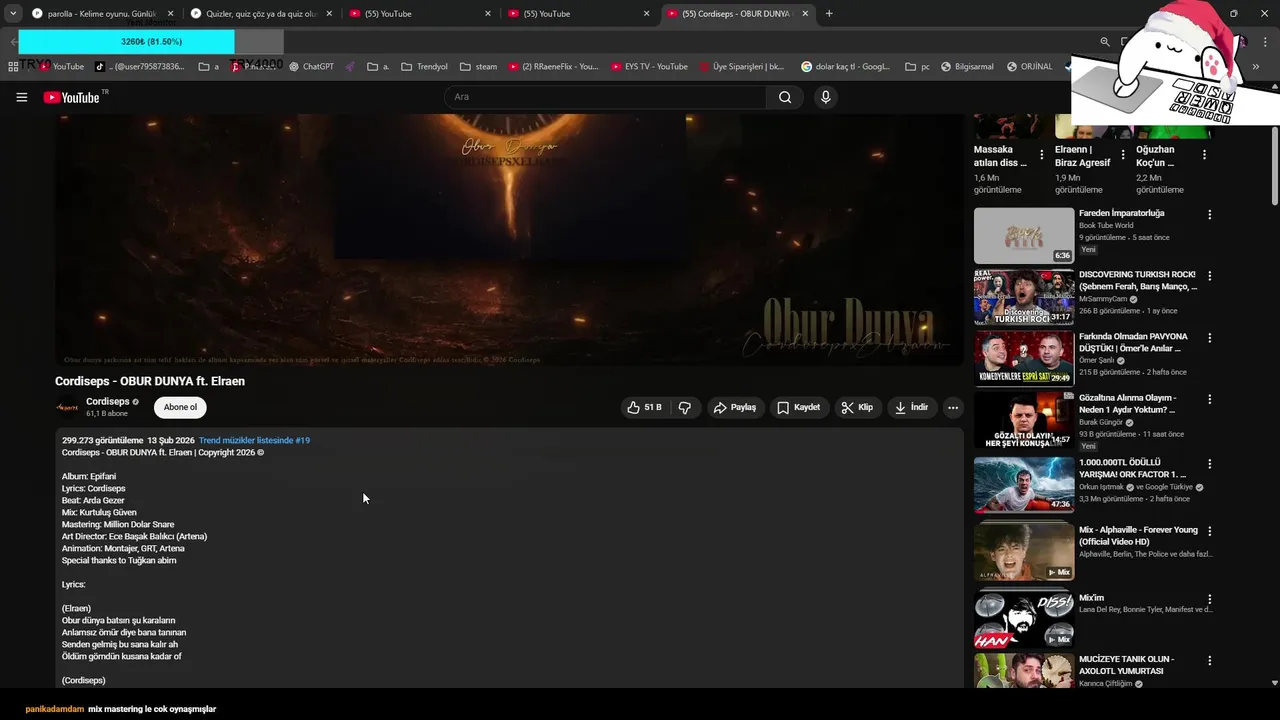Open the steam bookmarks folder
Screen dimensions: 1280x720
[x=478, y=67]
